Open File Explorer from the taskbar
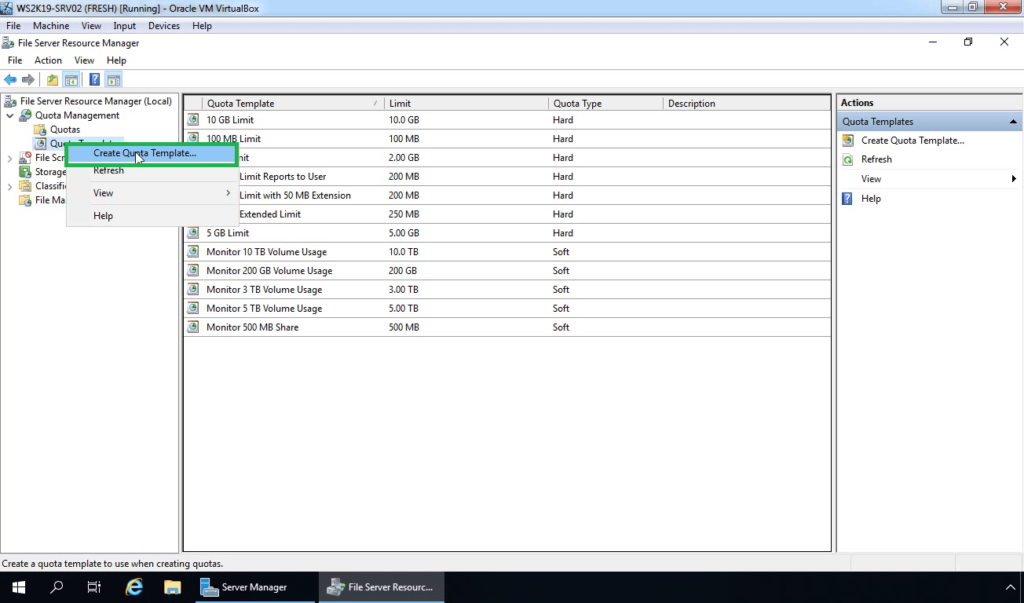 tap(172, 587)
